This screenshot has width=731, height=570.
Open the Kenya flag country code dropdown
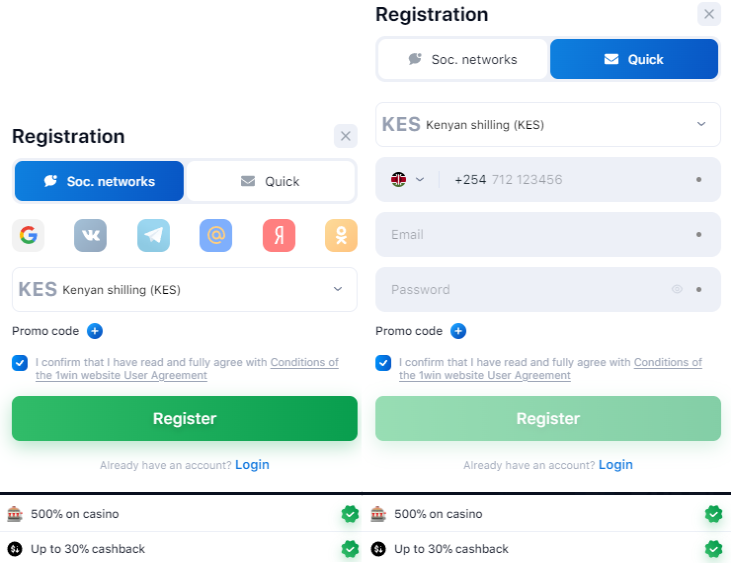(408, 180)
